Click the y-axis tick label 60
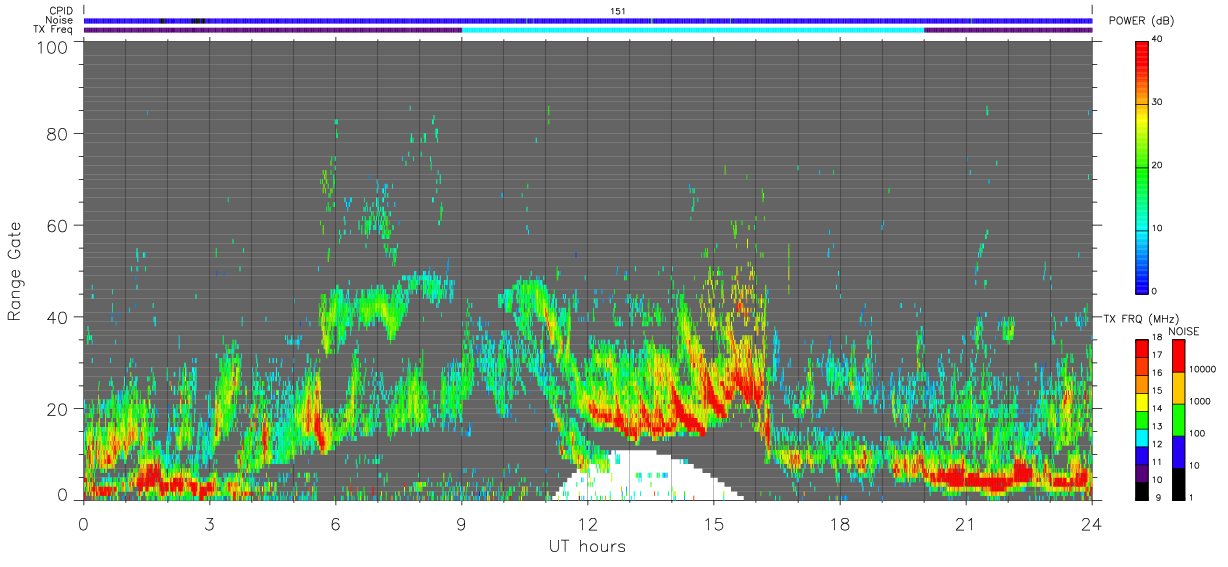 [x=57, y=225]
